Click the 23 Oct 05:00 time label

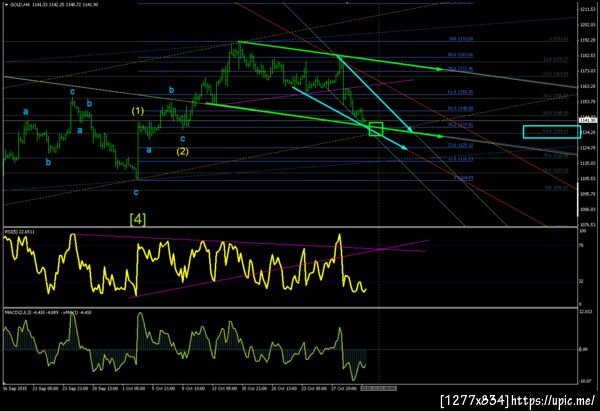[x=313, y=388]
